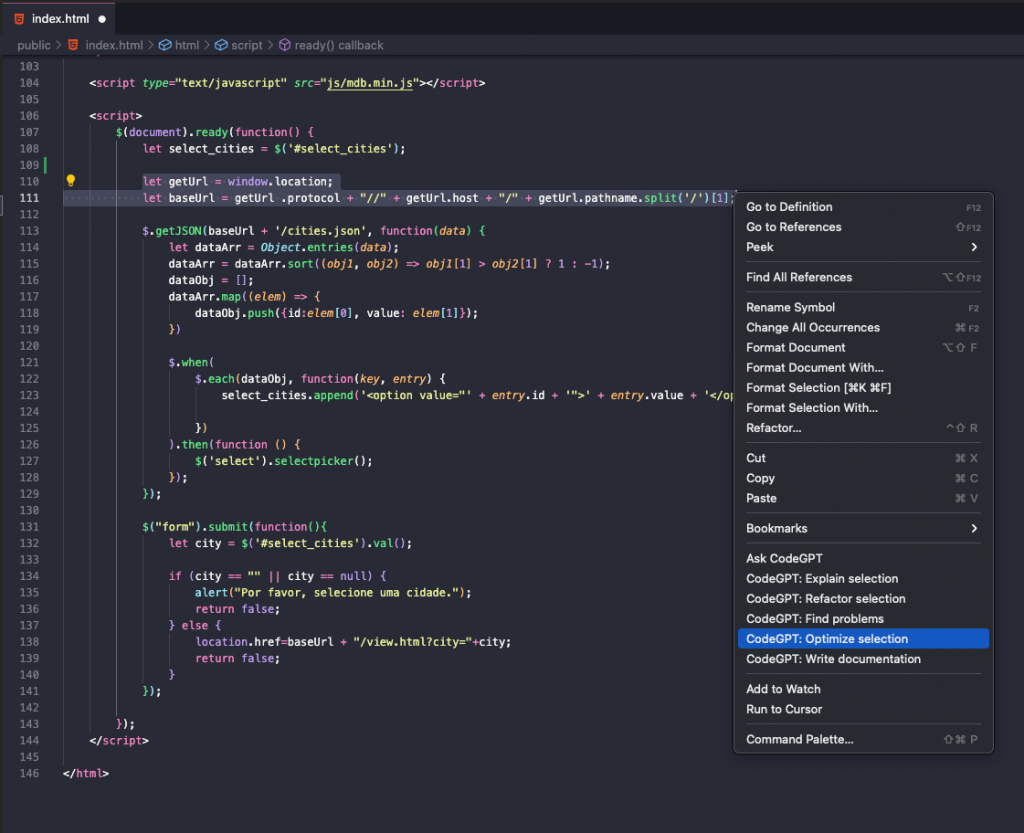Choose Format Document
The image size is (1024, 833).
click(863, 348)
